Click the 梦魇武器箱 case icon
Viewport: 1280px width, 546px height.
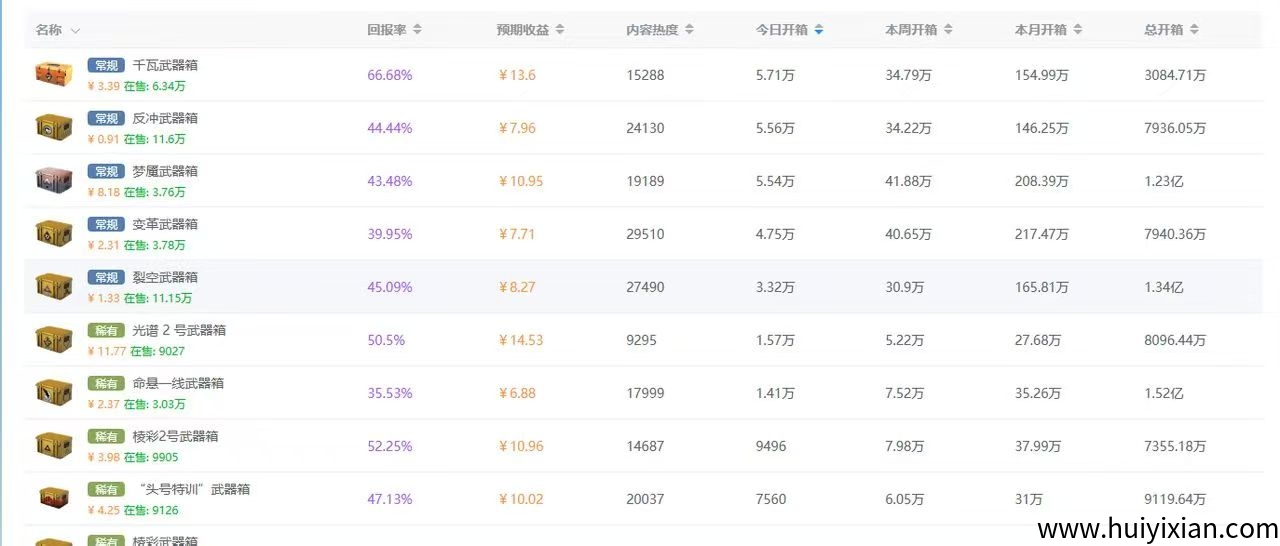(54, 180)
